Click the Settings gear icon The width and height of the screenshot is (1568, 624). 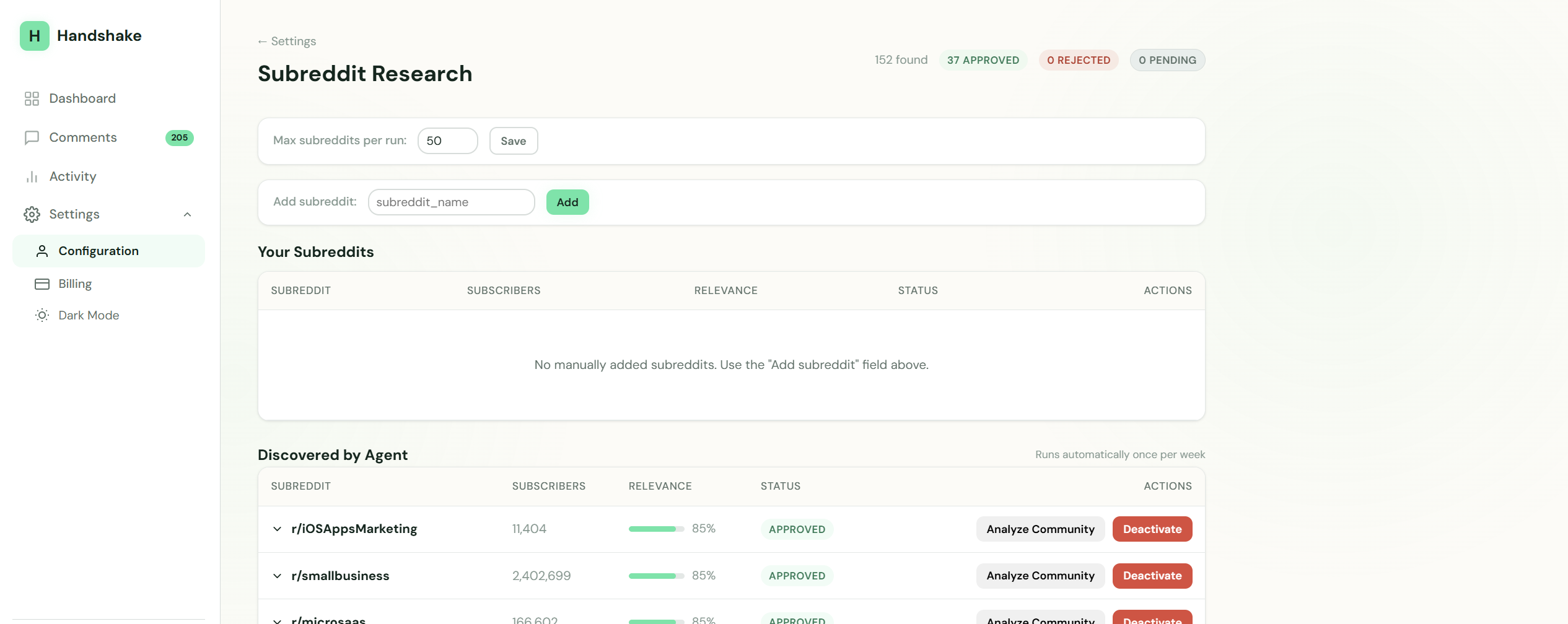point(32,214)
